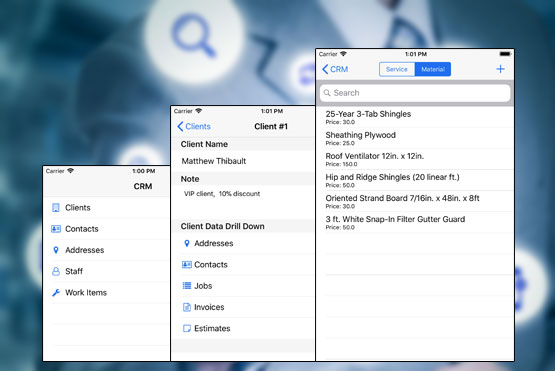This screenshot has height=371, width=555.
Task: Tap the Clients back link text
Action: tap(198, 126)
